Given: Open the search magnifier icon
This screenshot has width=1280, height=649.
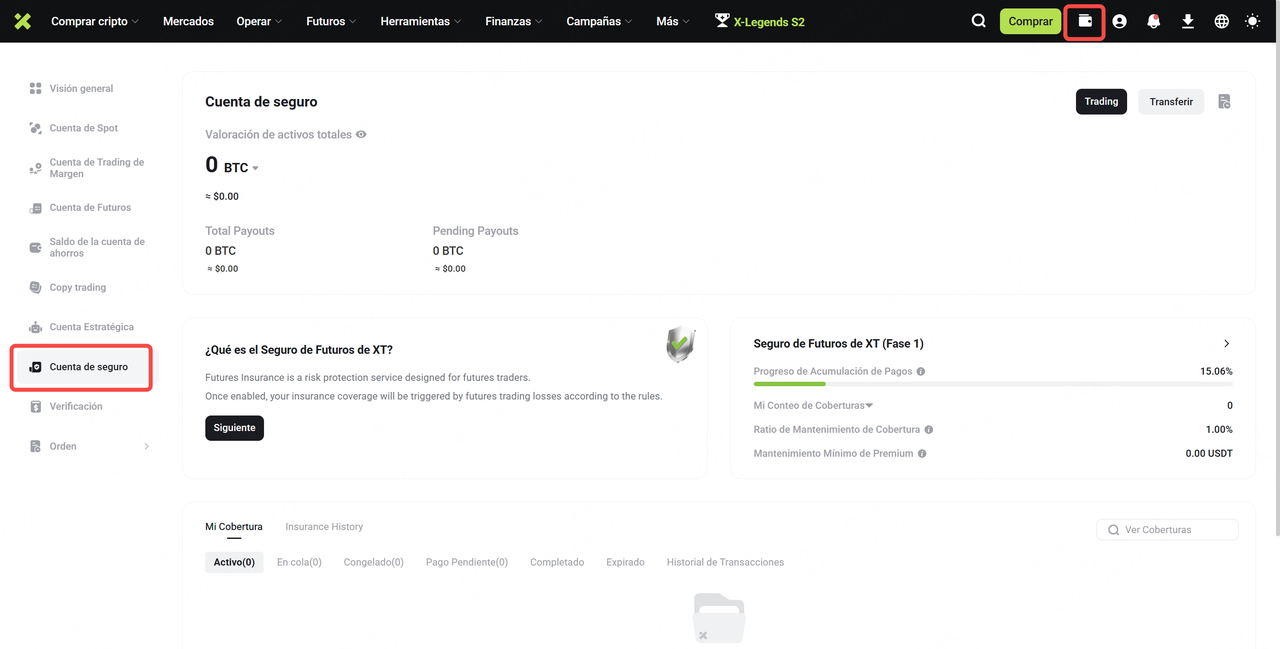Looking at the screenshot, I should (979, 21).
